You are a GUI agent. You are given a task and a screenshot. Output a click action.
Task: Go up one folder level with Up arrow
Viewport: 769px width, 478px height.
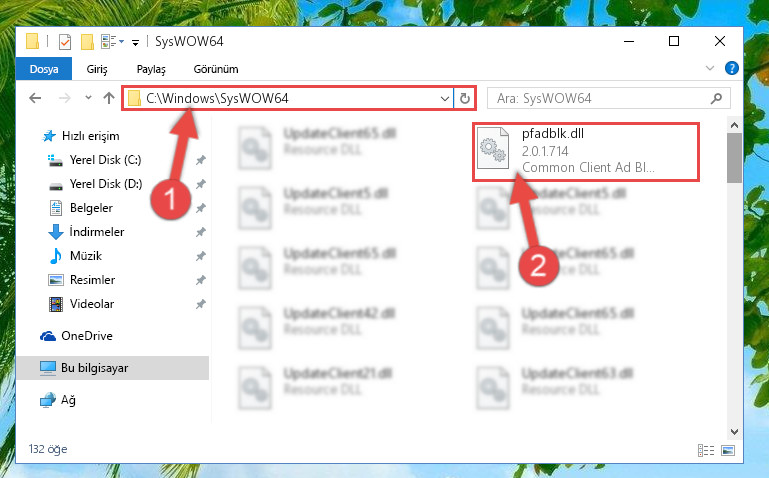click(x=109, y=98)
